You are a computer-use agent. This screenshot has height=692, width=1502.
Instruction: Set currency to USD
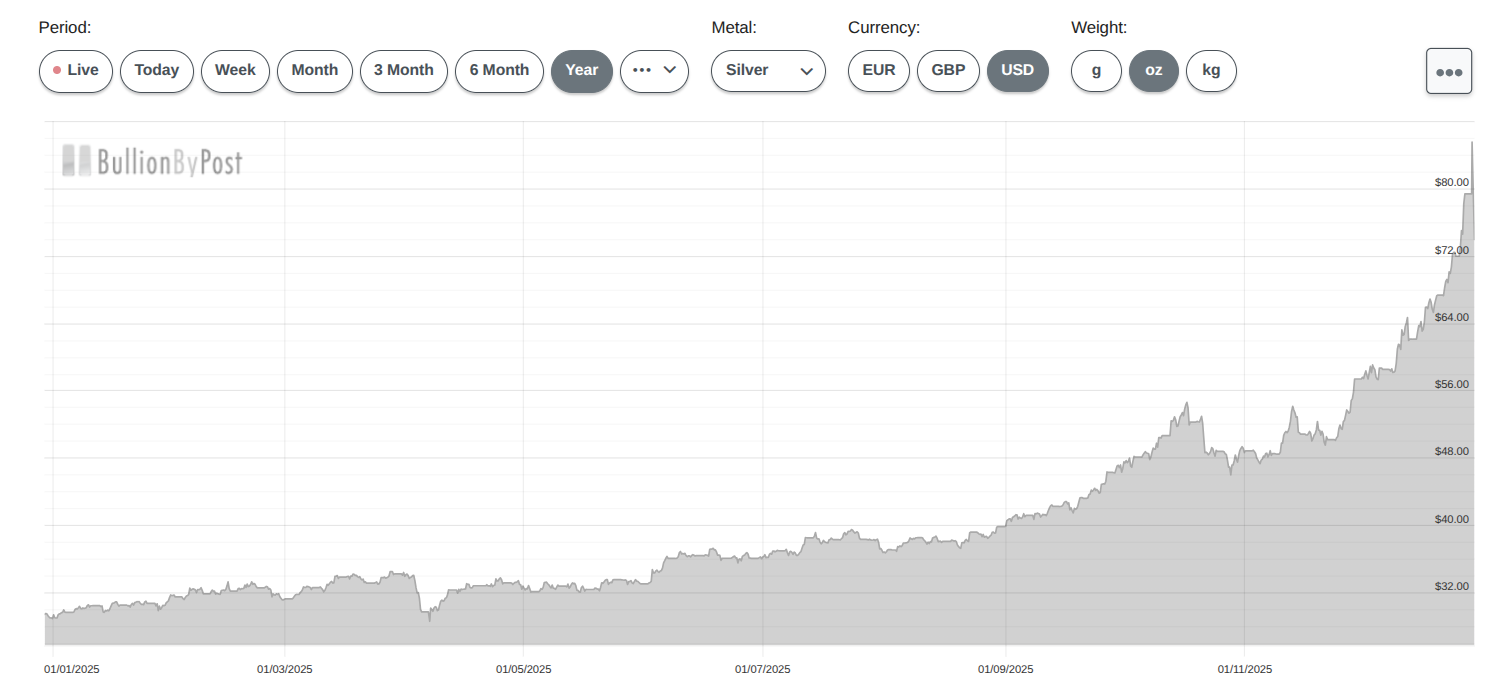pos(1018,71)
